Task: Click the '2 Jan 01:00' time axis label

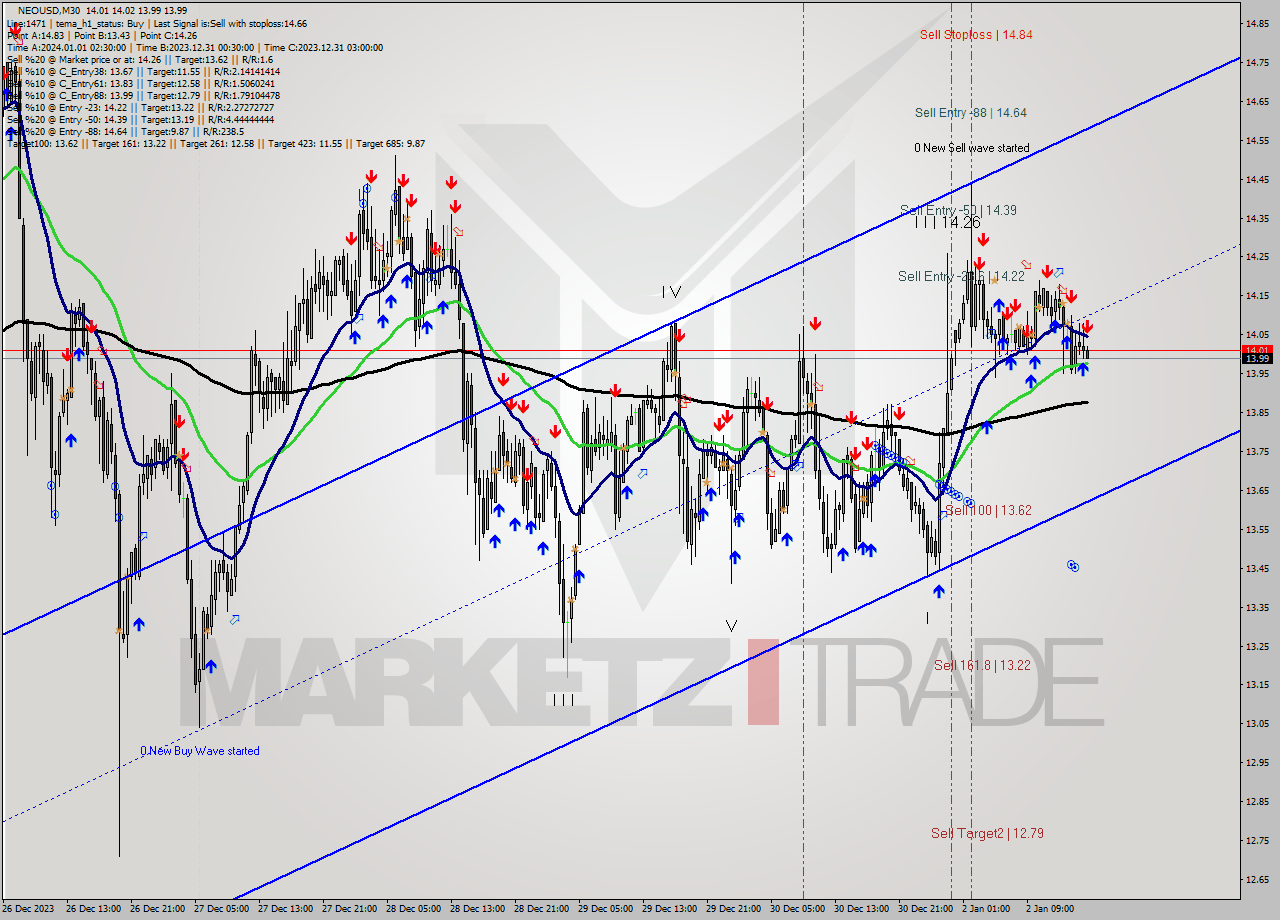Action: [986, 909]
